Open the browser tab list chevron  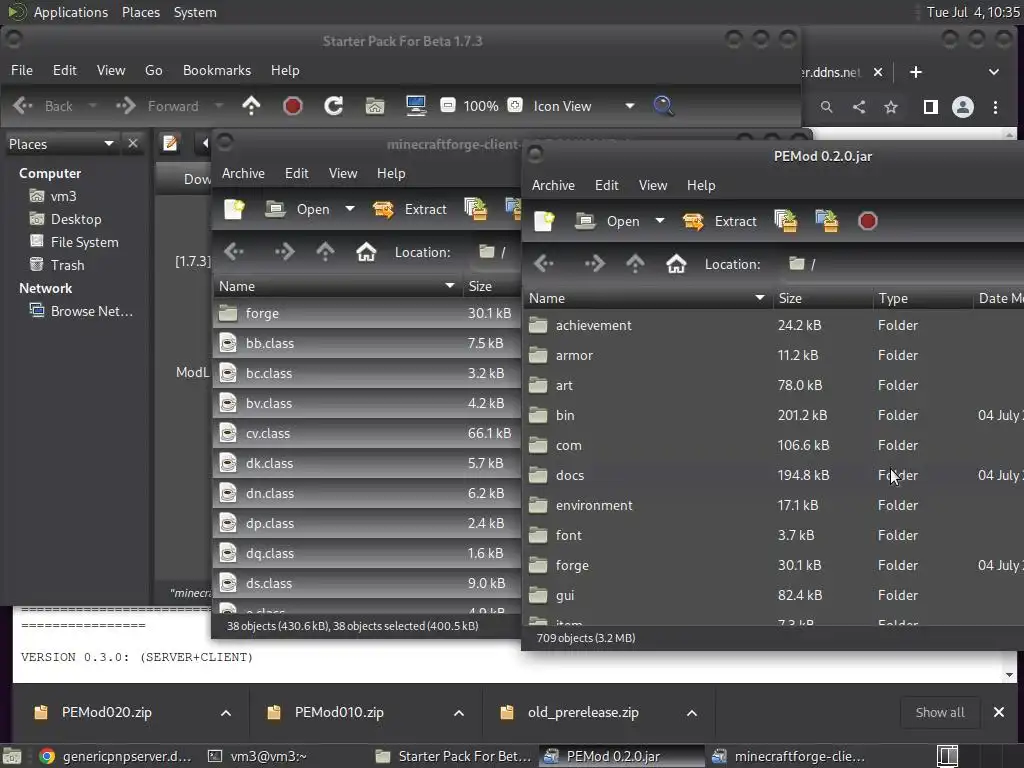pos(994,72)
